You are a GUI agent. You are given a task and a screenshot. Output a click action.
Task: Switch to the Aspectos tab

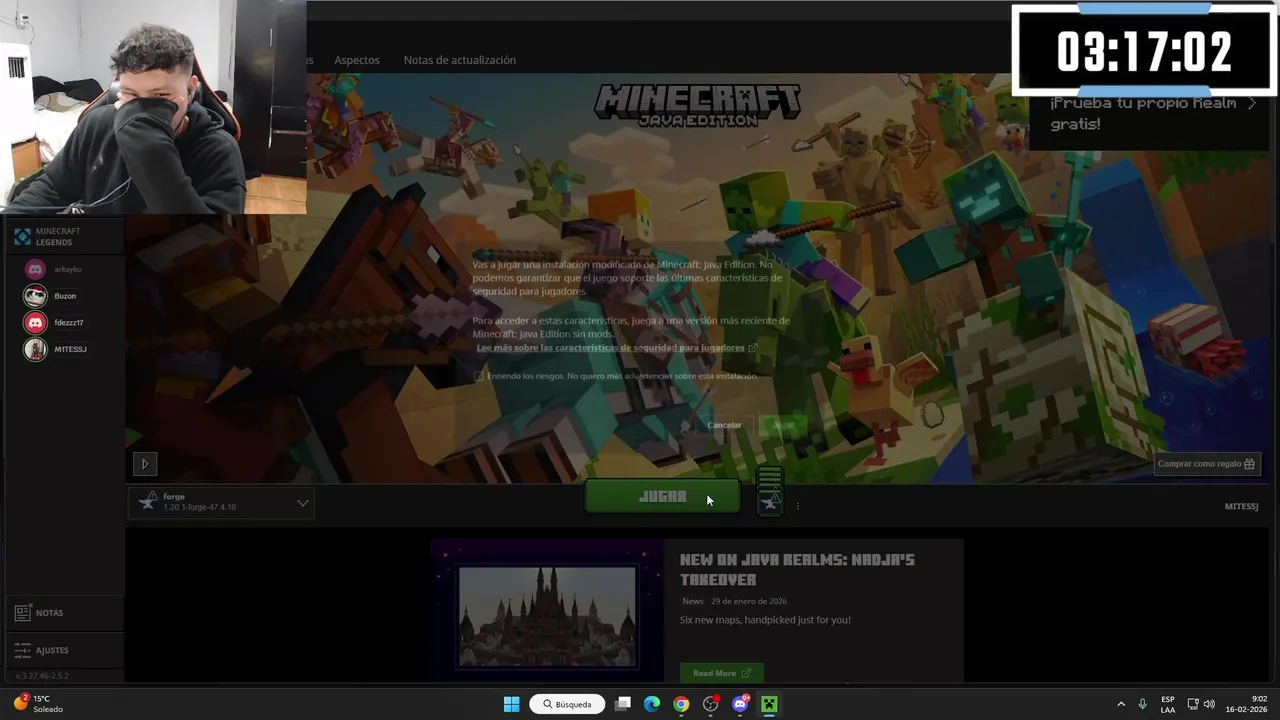pyautogui.click(x=357, y=60)
